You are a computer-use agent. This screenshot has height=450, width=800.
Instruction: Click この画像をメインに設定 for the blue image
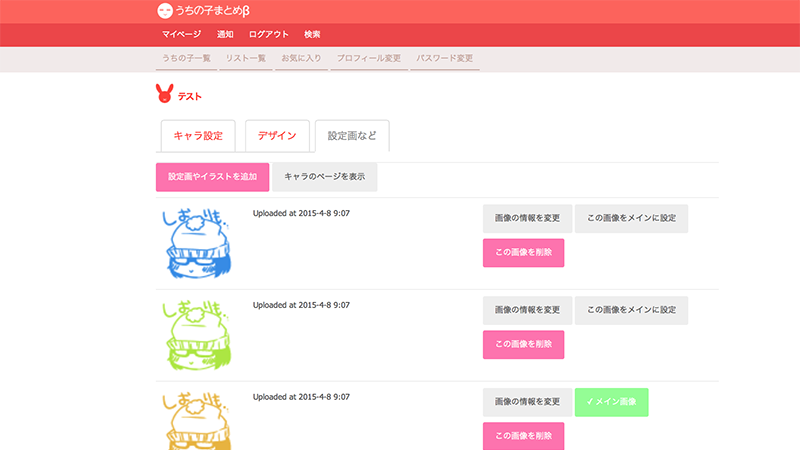point(631,218)
